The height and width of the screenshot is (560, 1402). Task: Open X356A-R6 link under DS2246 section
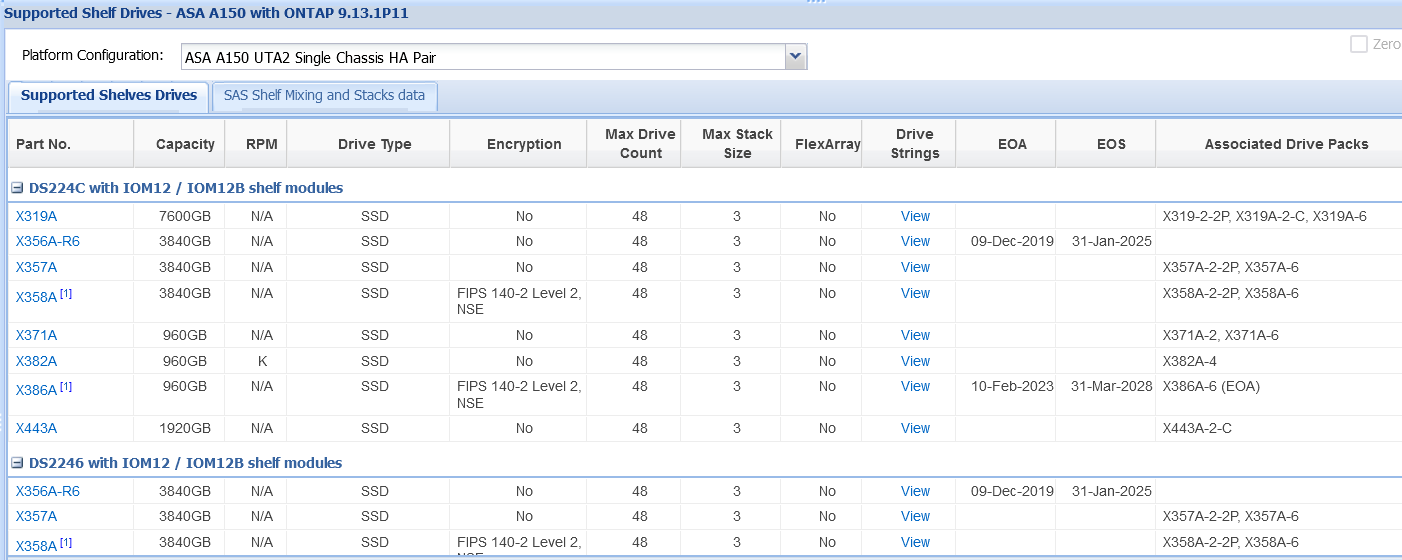[x=47, y=491]
